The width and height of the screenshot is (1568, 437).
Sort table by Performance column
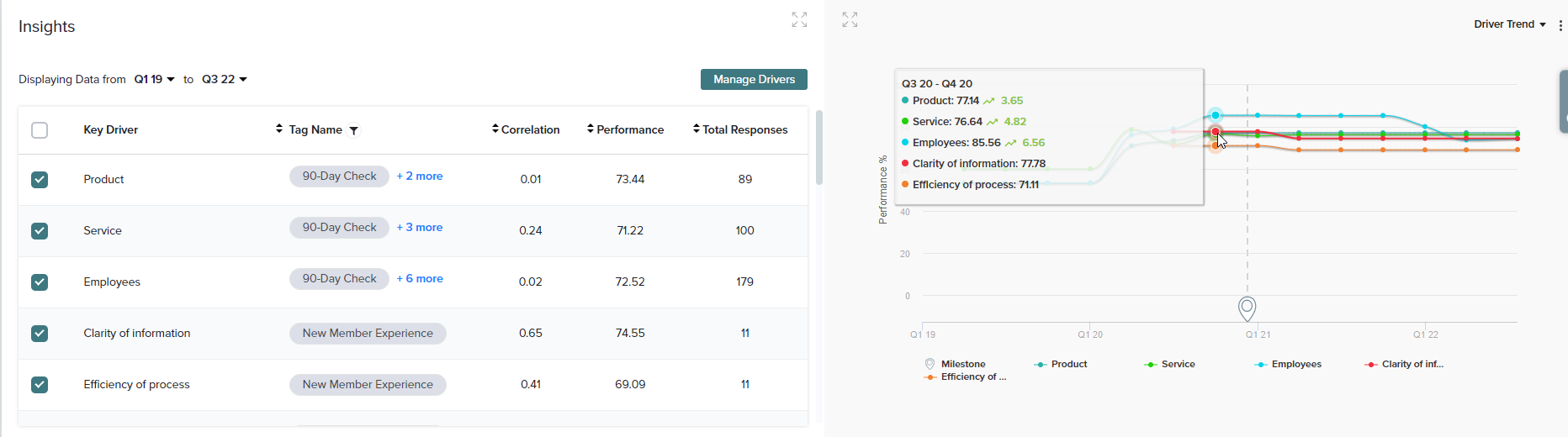coord(591,129)
